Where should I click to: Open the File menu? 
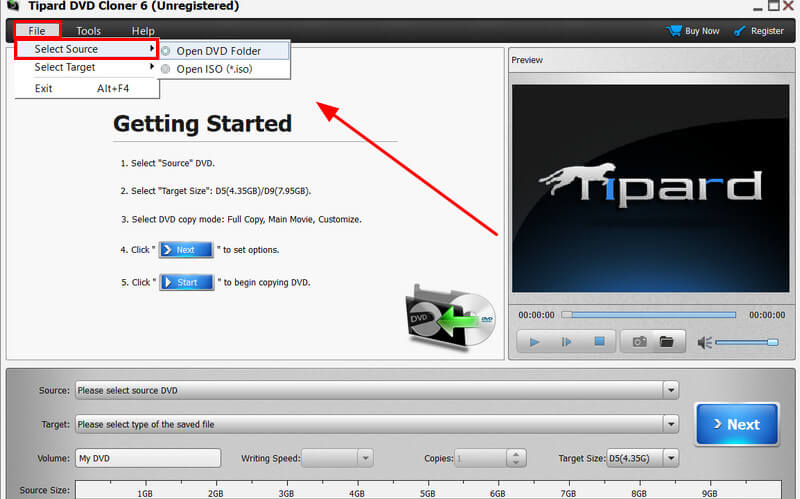pos(37,31)
